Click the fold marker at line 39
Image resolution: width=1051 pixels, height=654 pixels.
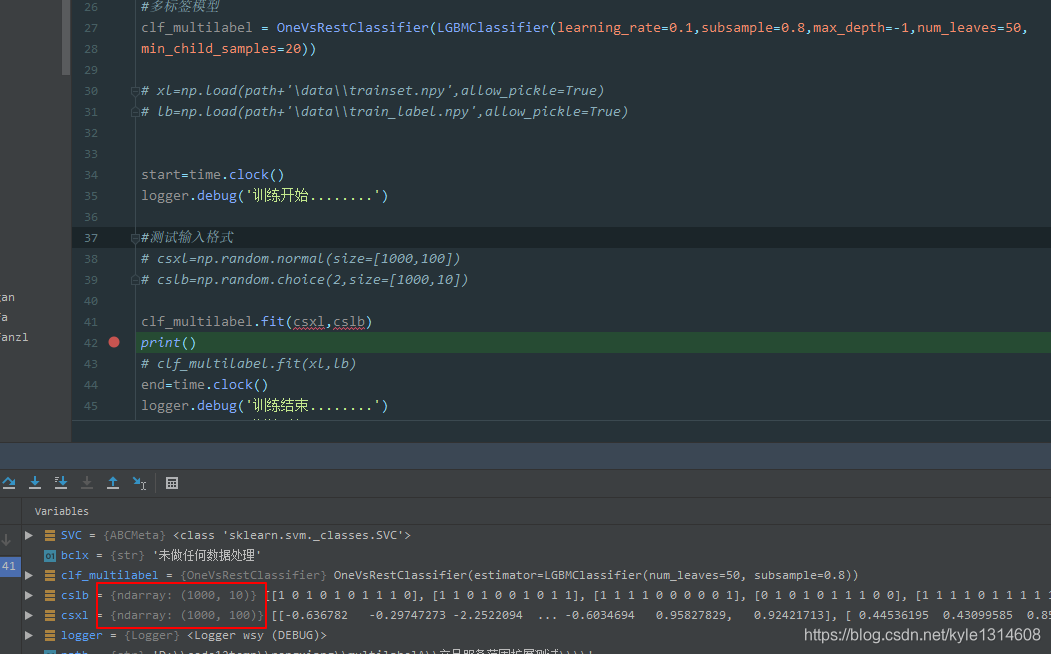135,280
